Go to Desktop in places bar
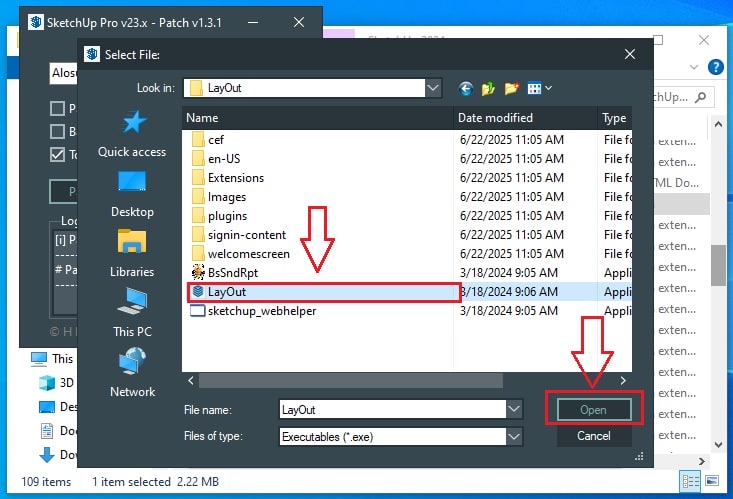This screenshot has width=733, height=499. pos(132,195)
